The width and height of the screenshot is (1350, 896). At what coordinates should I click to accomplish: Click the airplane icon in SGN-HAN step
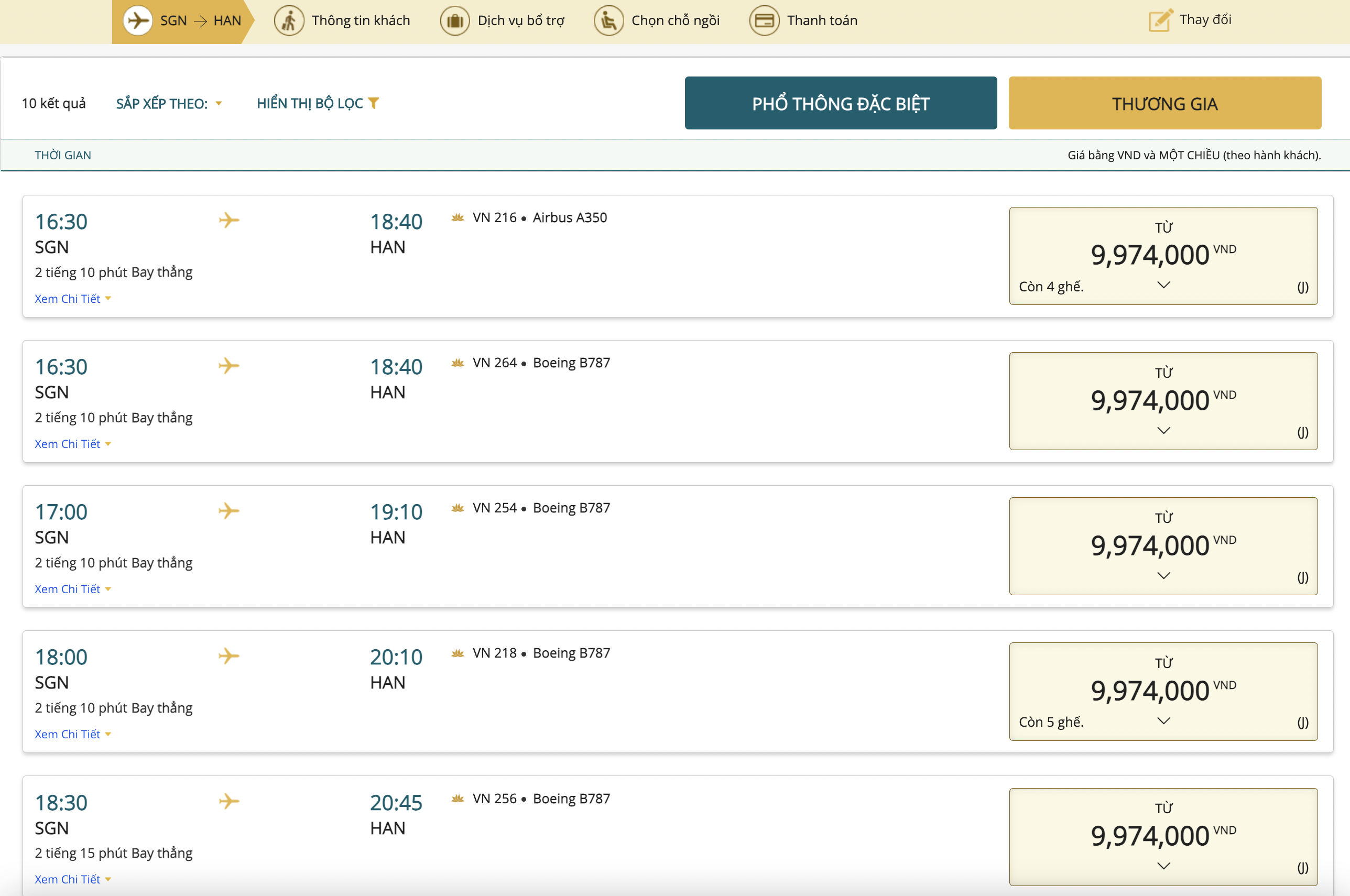coord(137,21)
